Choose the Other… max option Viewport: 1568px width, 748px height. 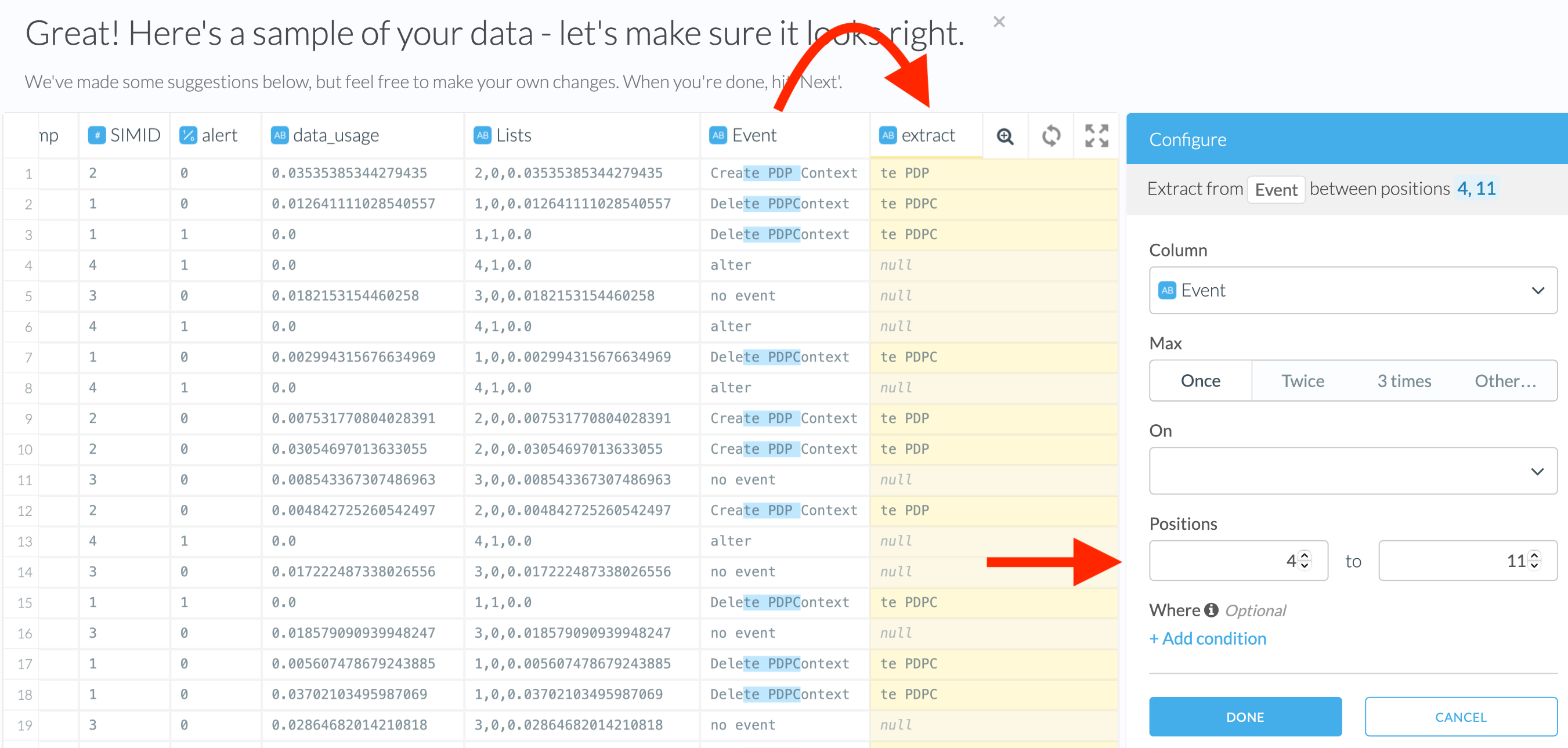[x=1505, y=381]
